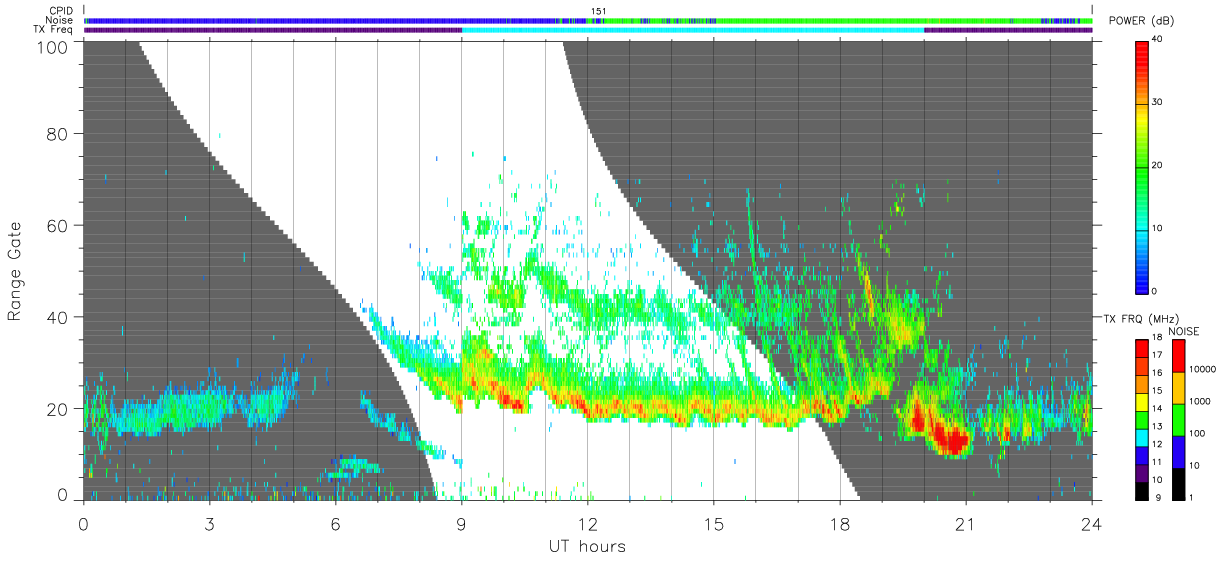Click the 3 tick on UT hours axis
This screenshot has width=1228, height=567.
pos(209,523)
